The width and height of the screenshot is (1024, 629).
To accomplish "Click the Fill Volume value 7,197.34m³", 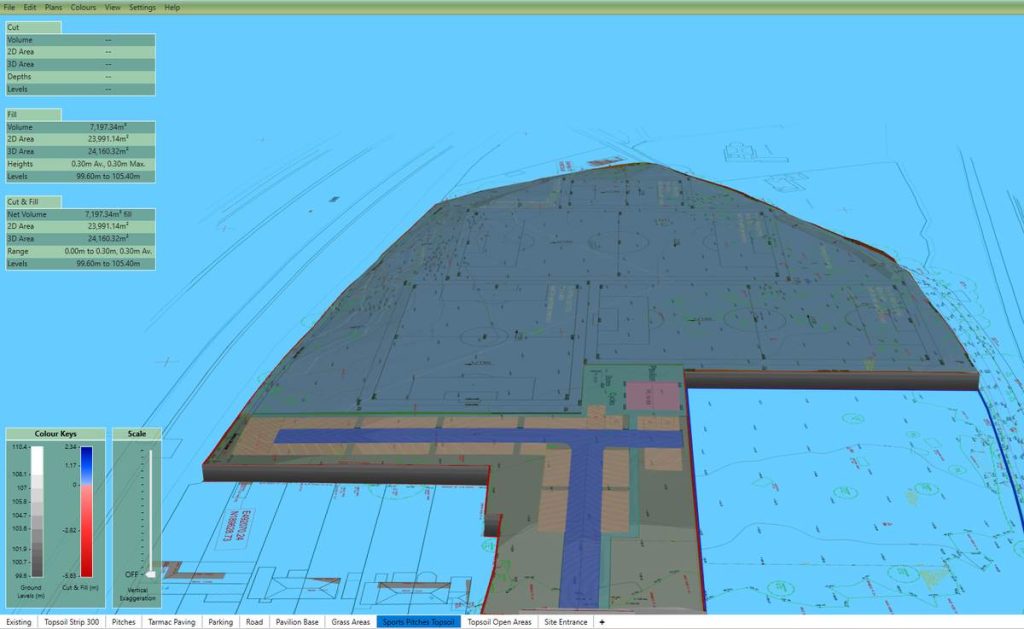I will pos(108,127).
